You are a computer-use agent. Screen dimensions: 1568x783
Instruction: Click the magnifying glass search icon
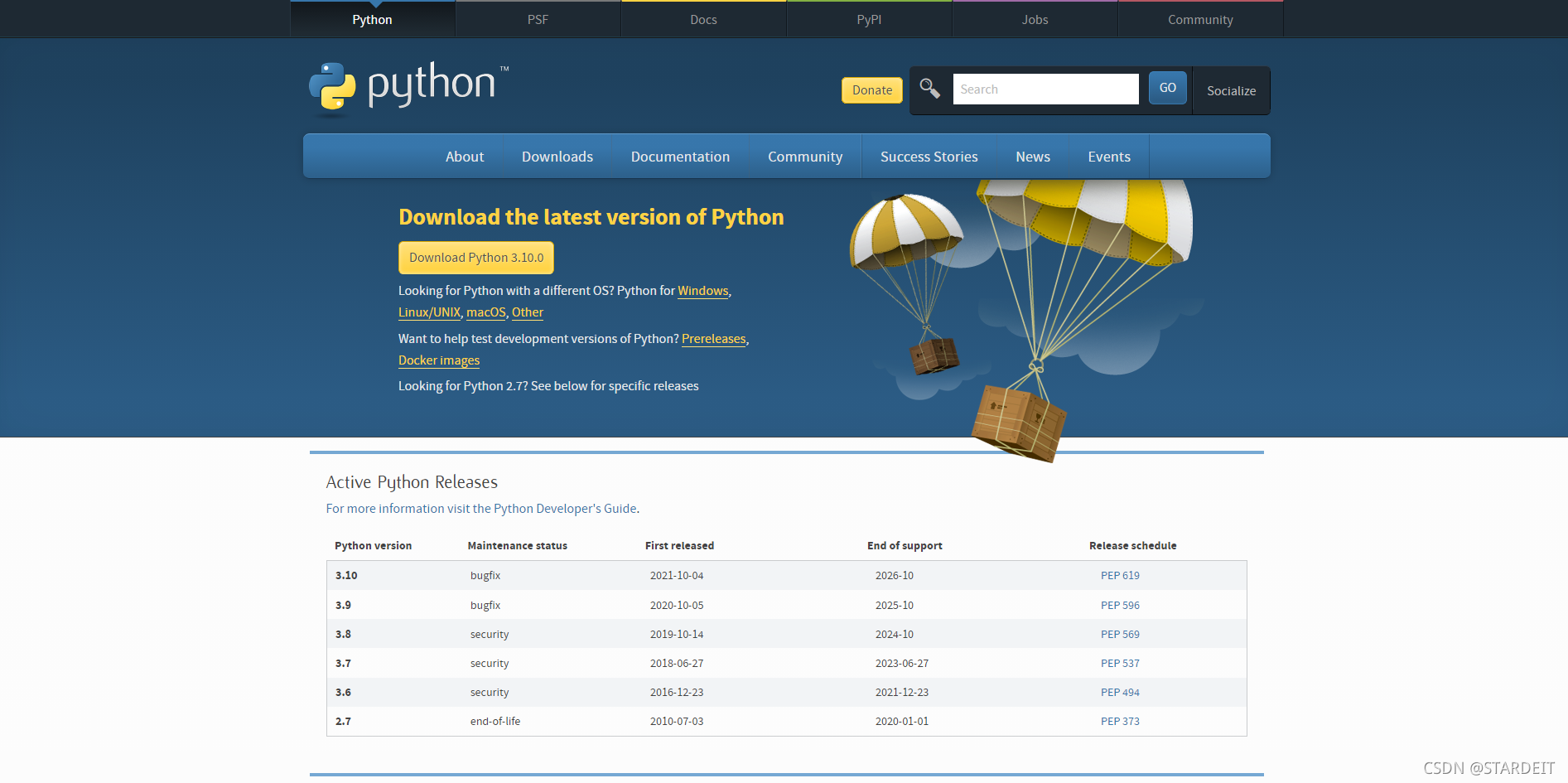pyautogui.click(x=929, y=89)
